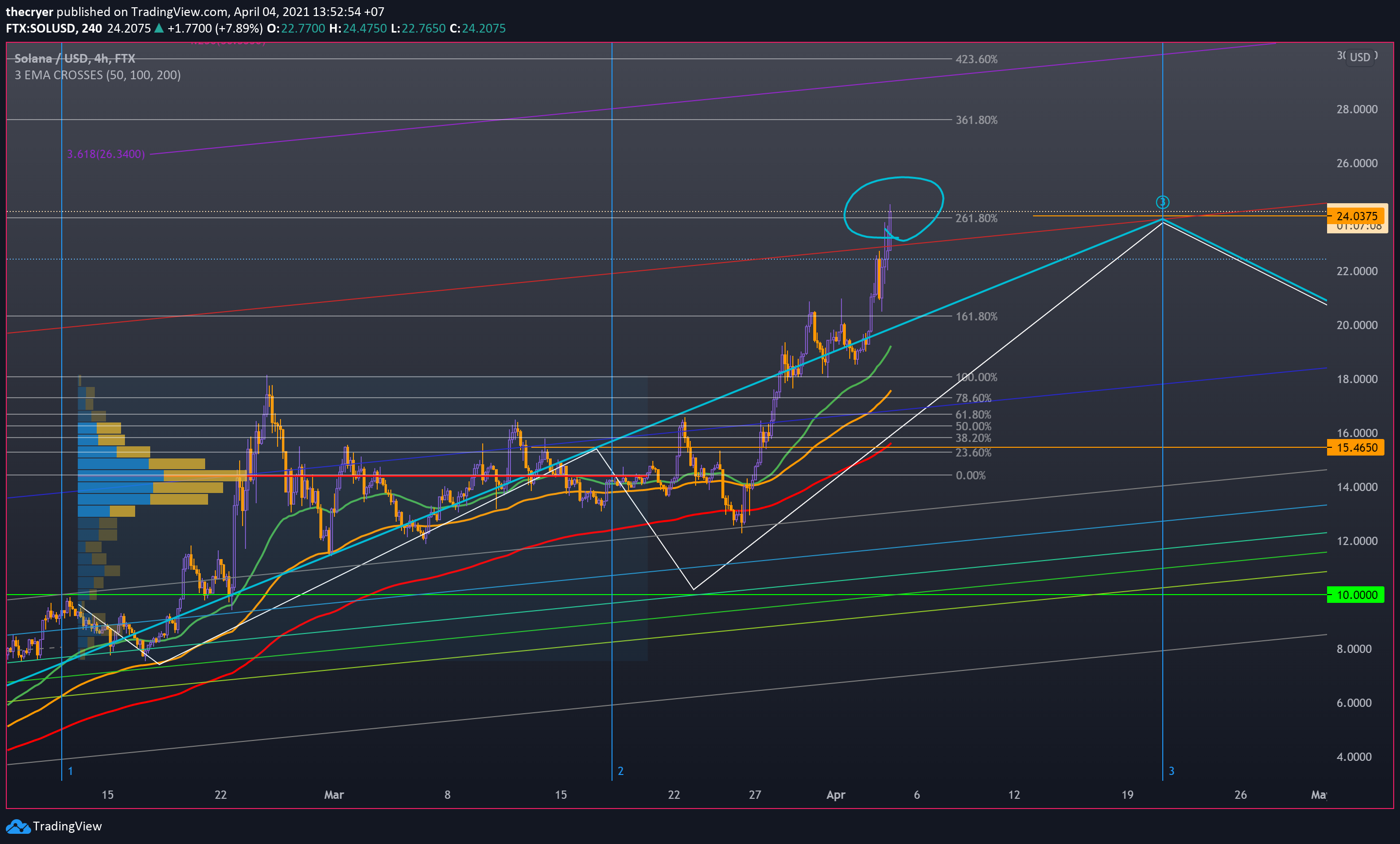Viewport: 1400px width, 844px height.
Task: Click the 3 EMA CROSSES indicator legend
Action: point(98,75)
